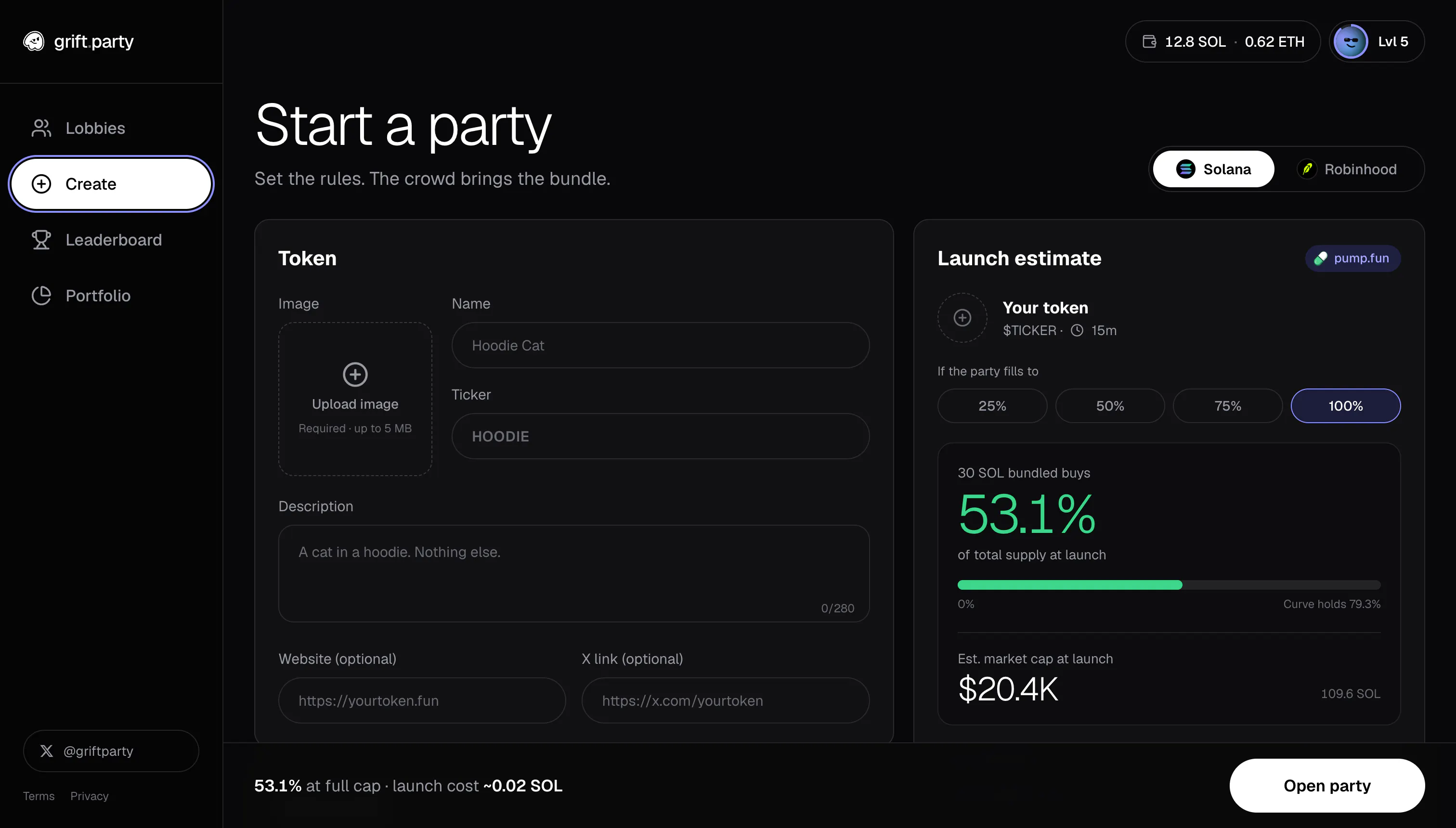The image size is (1456, 828).
Task: Click the Robinhood feather icon
Action: tap(1307, 169)
